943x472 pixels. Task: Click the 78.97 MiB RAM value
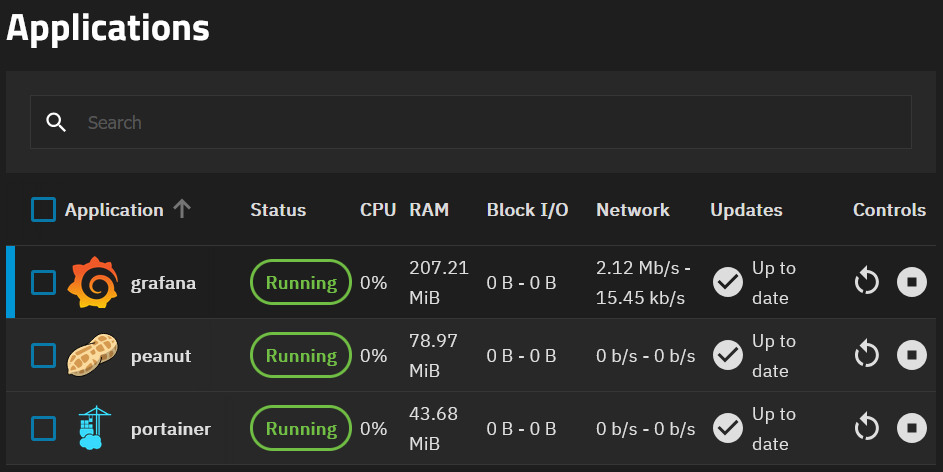coord(433,355)
